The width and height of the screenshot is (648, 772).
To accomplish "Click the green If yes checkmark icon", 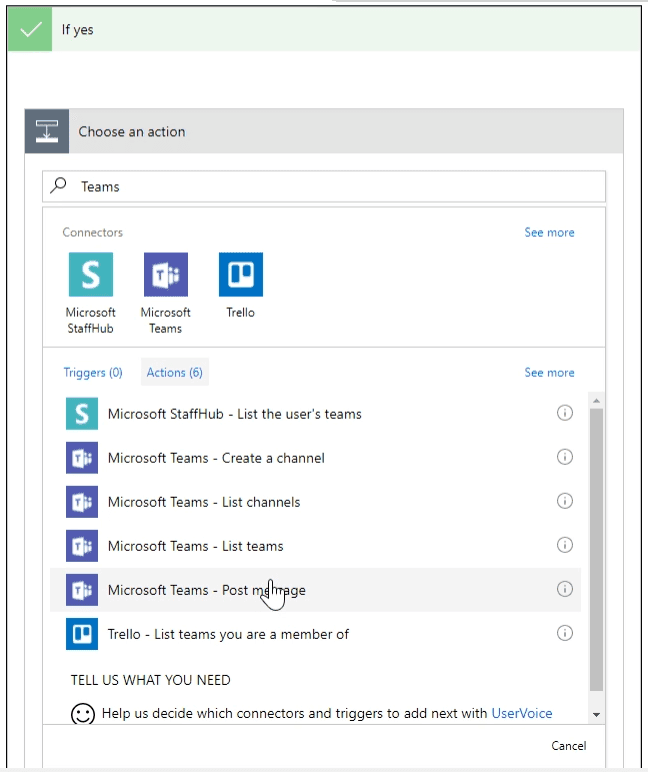I will (31, 29).
